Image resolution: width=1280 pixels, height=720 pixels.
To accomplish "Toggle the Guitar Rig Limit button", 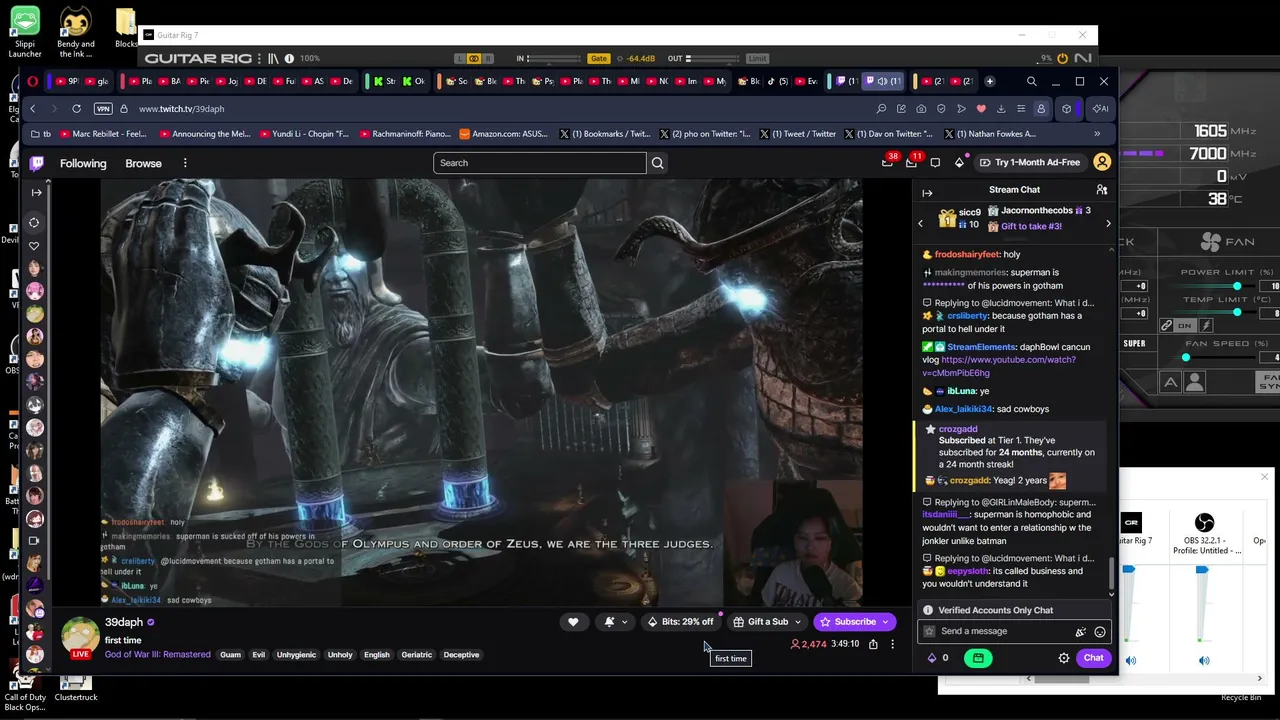I will tap(758, 59).
